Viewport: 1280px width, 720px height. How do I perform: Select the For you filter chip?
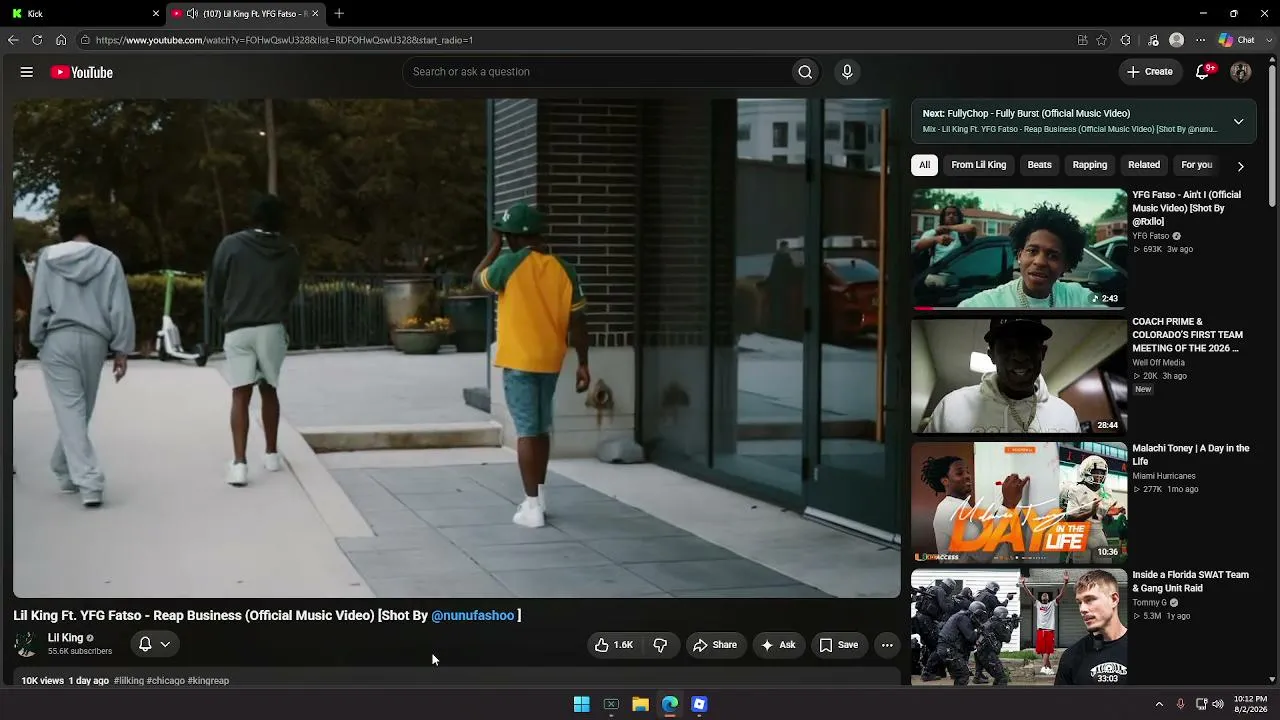click(x=1197, y=165)
